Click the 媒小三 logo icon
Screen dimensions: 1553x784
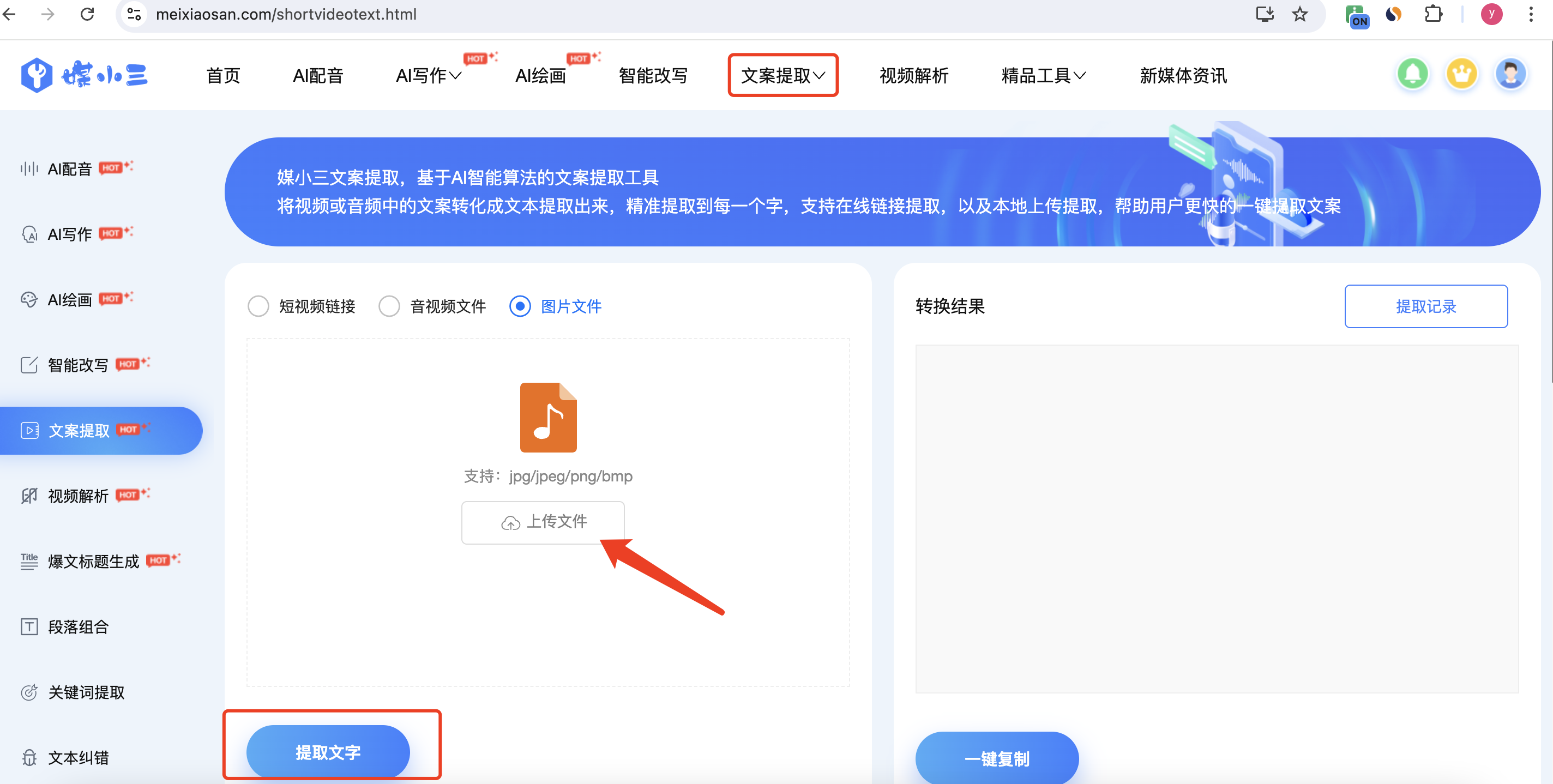click(37, 75)
